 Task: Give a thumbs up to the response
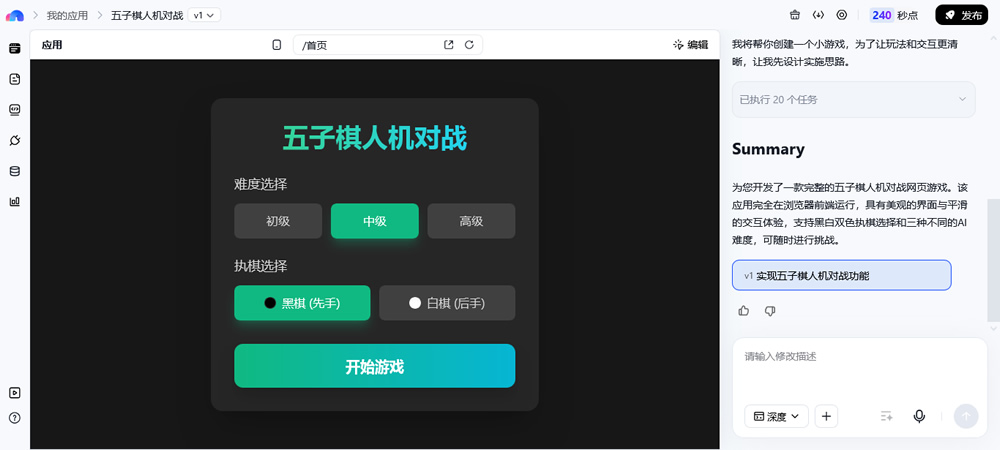744,311
